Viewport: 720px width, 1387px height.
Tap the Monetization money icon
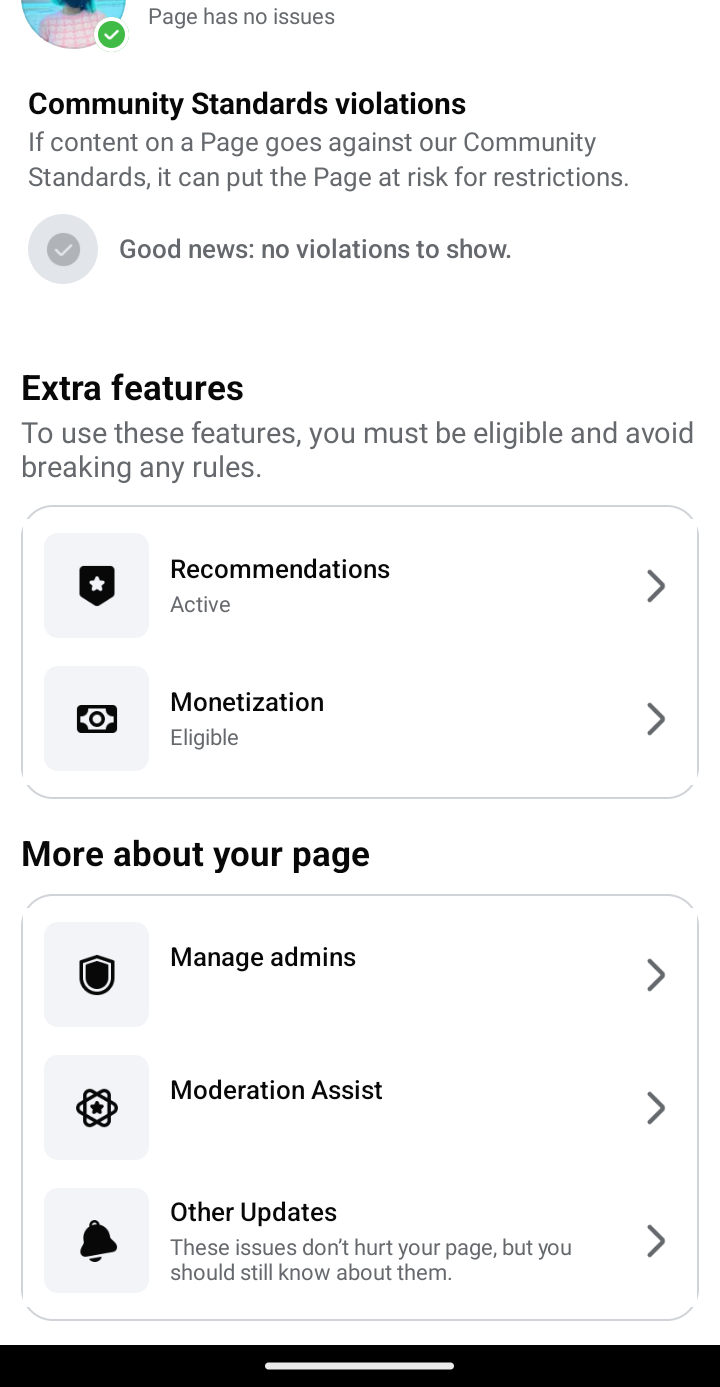point(97,719)
